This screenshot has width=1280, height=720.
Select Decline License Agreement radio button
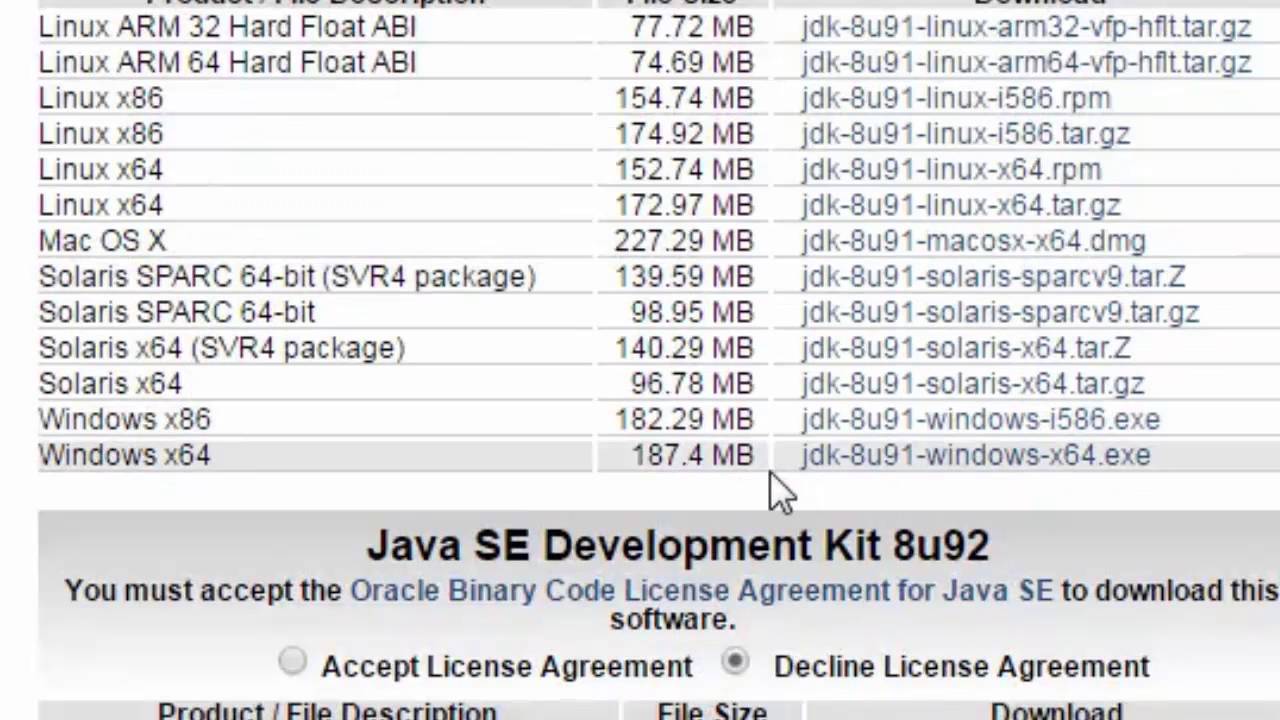coord(736,661)
